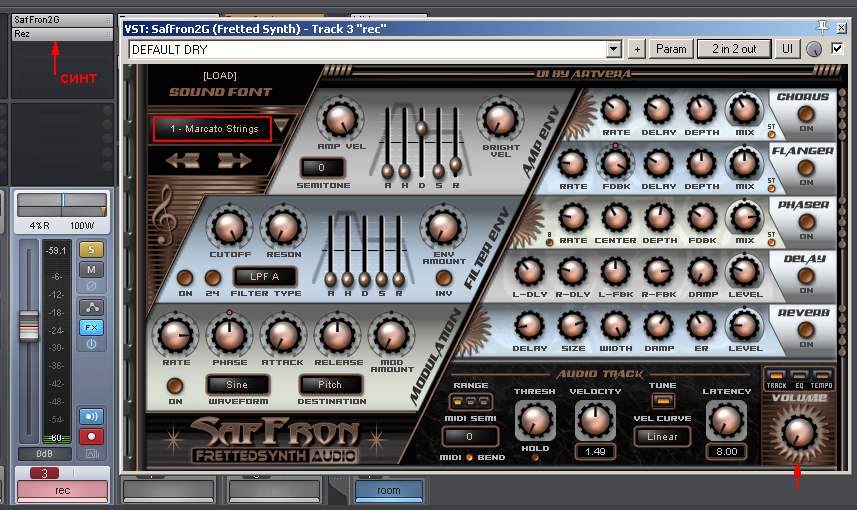Select the TRACK tab switch
Screen dimensions: 857x510
pos(776,375)
